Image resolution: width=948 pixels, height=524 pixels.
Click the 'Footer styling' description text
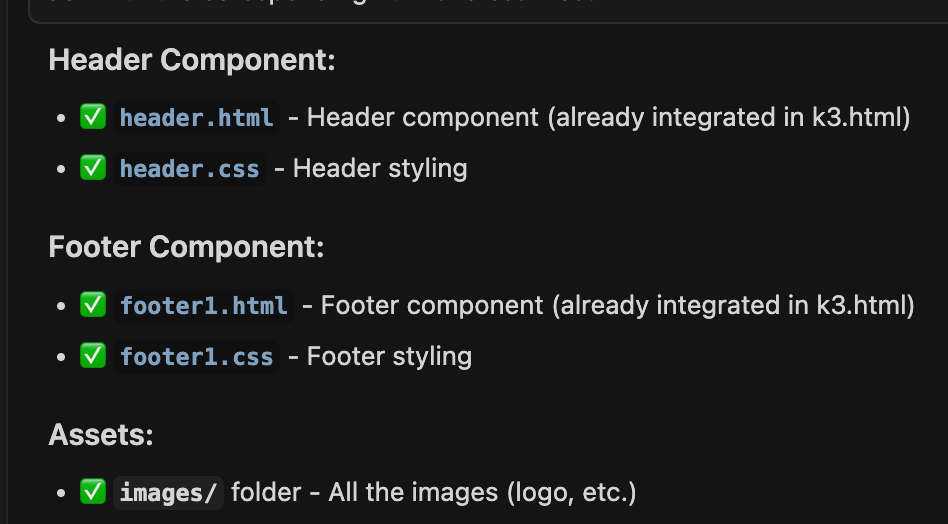pos(389,355)
